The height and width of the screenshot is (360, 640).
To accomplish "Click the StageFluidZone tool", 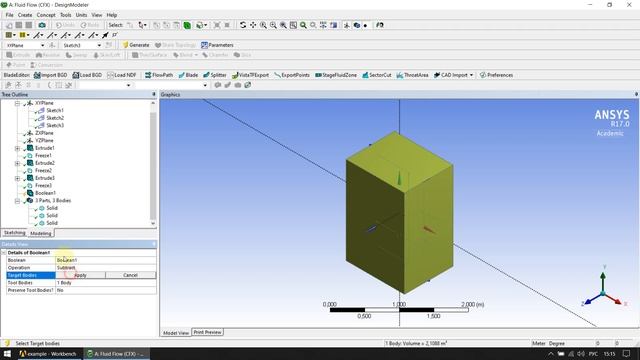I will pyautogui.click(x=336, y=75).
